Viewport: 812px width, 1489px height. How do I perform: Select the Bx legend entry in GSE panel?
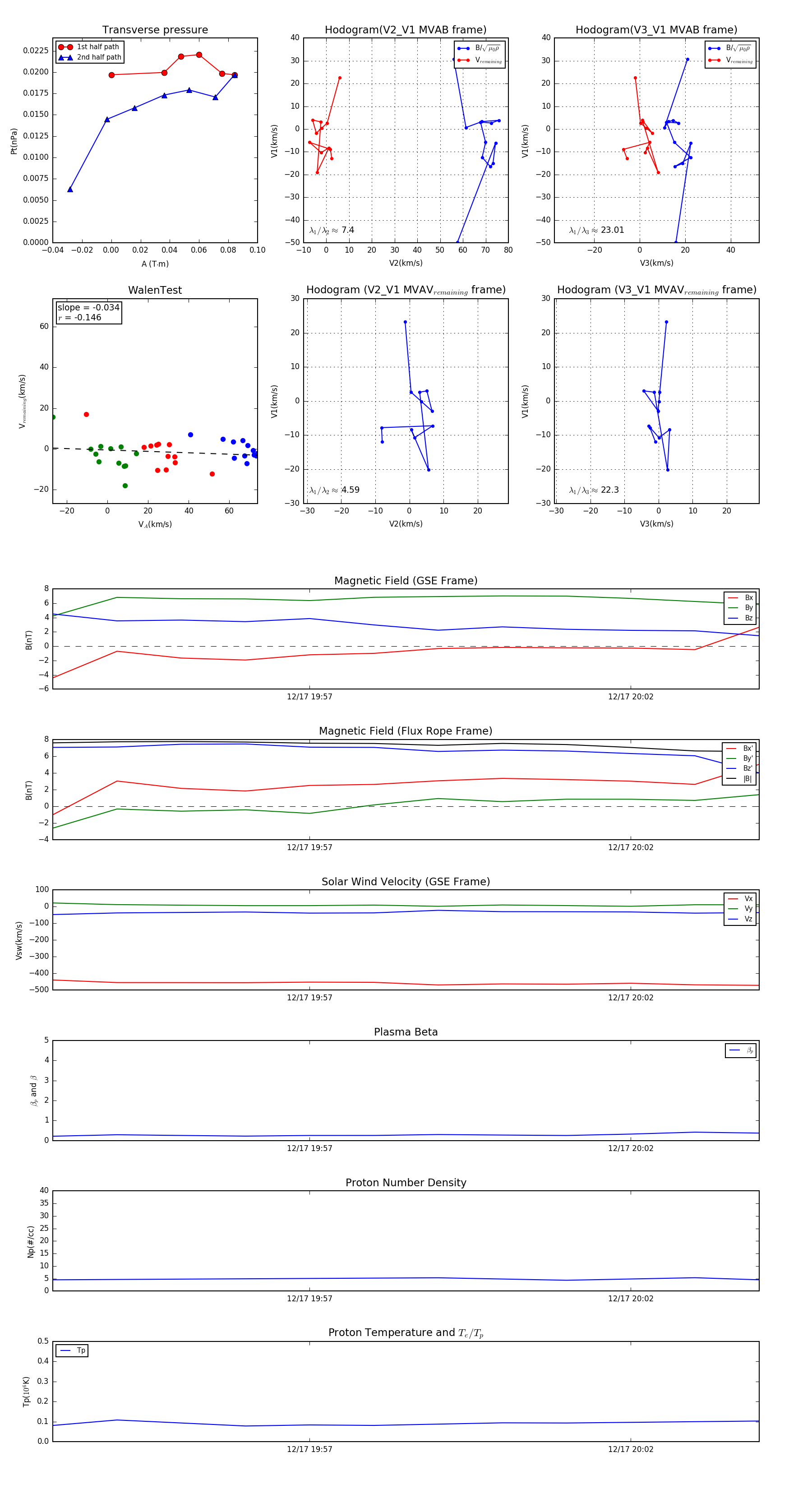740,598
